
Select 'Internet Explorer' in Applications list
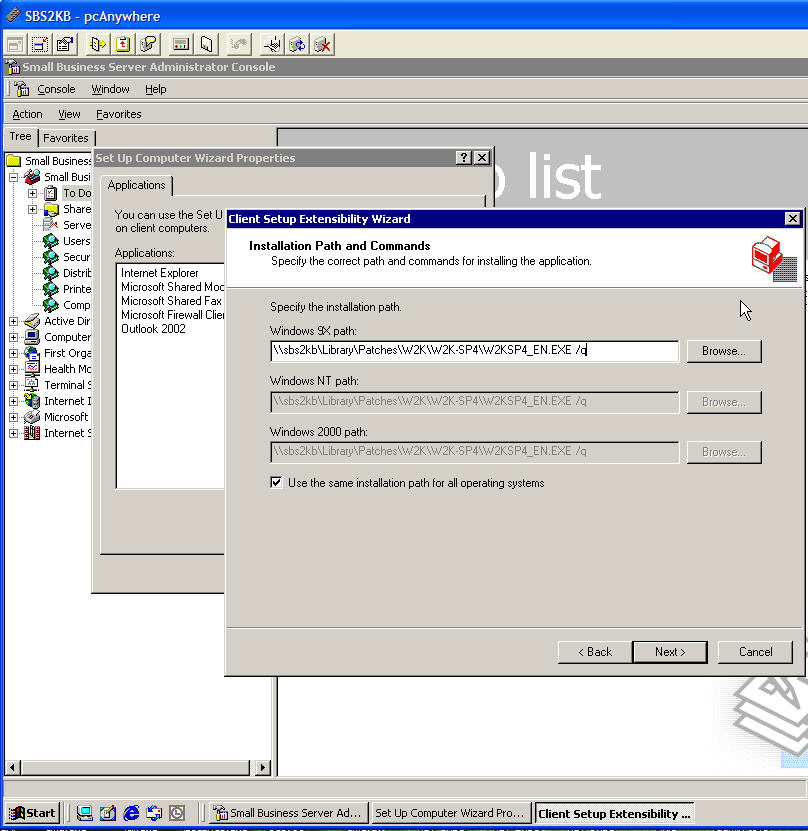coord(159,273)
